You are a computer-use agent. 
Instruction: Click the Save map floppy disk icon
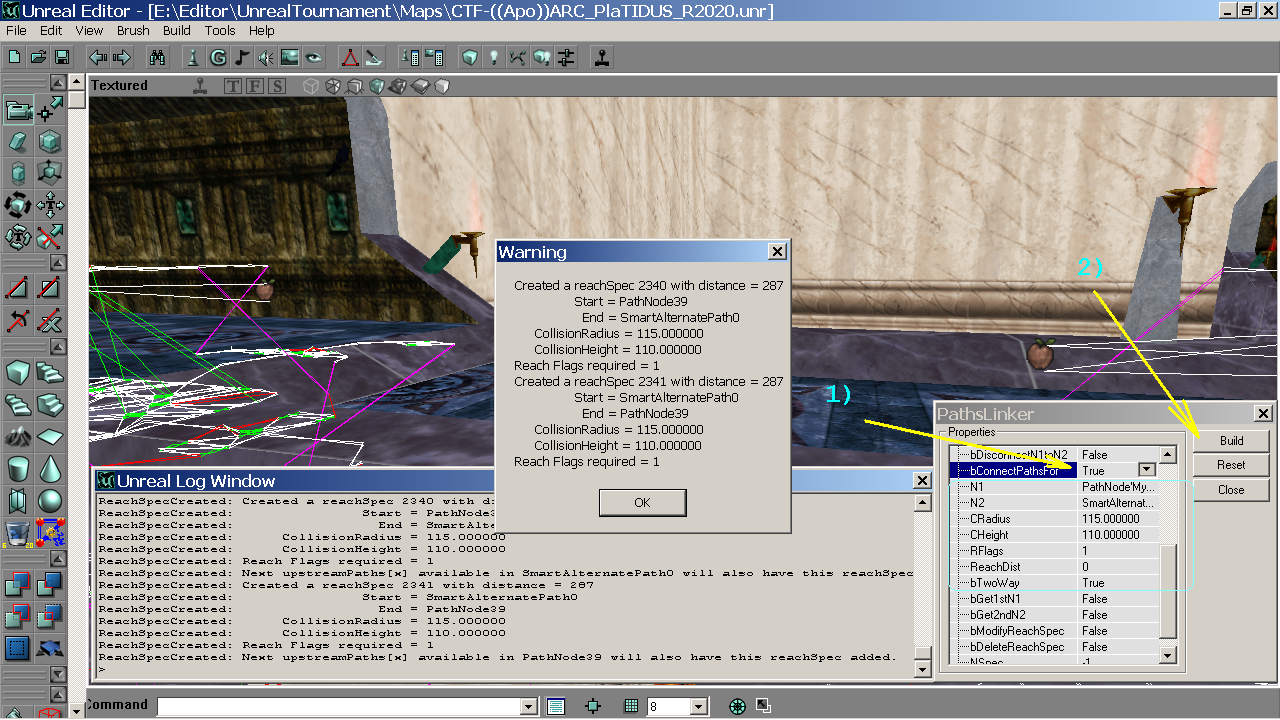[62, 57]
